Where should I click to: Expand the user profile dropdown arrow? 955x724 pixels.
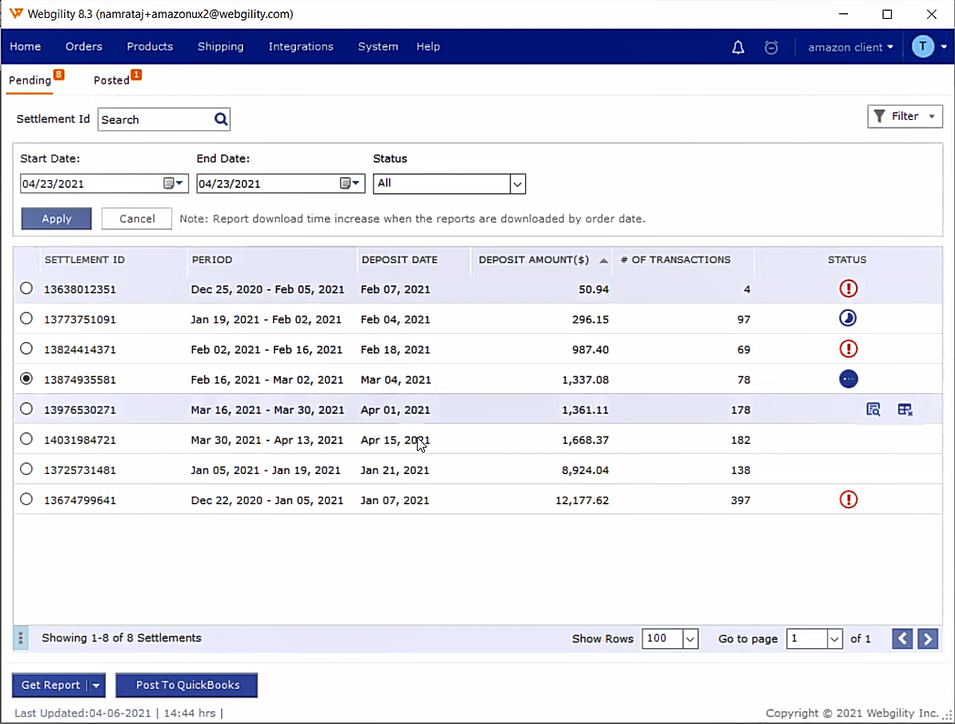(944, 47)
